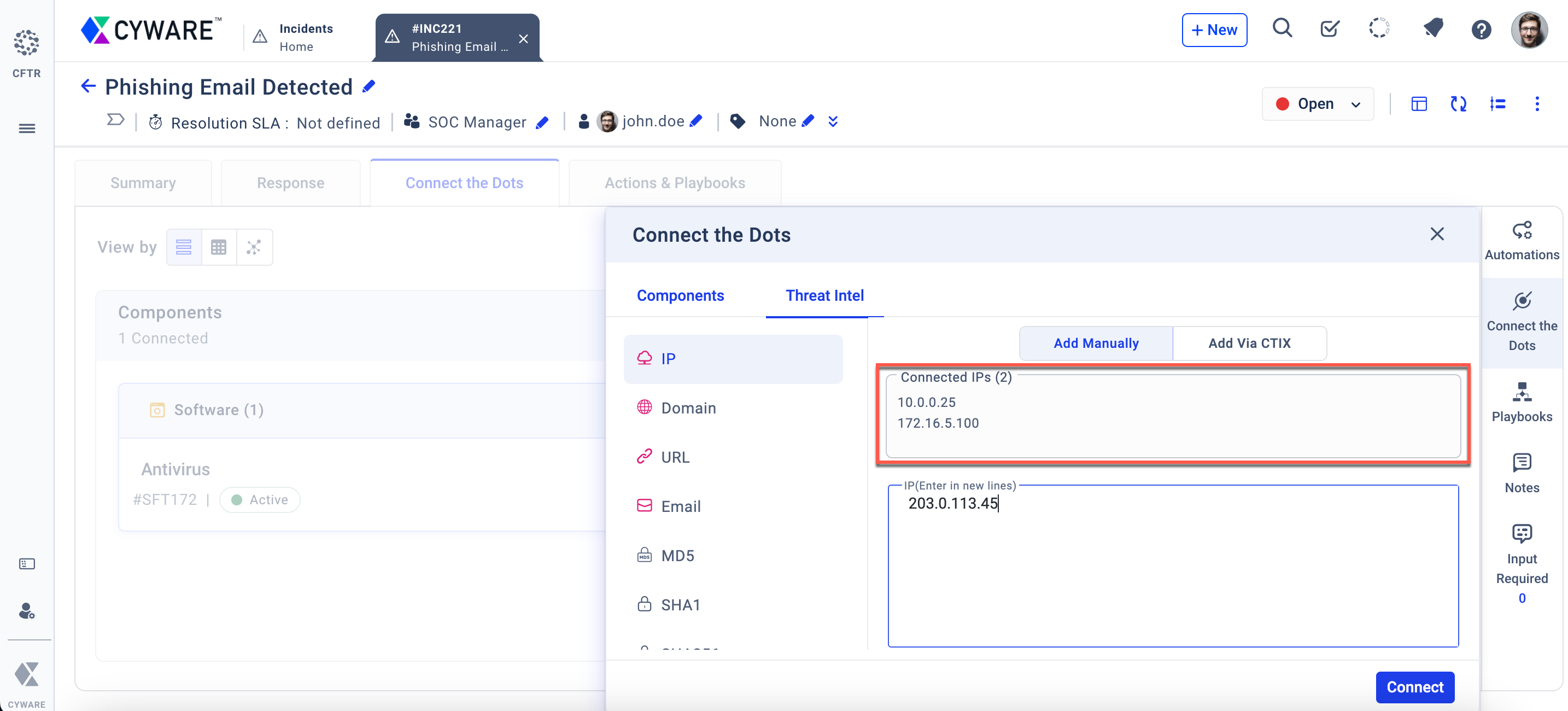The height and width of the screenshot is (711, 1568).
Task: Edit the incident title pencil icon
Action: 369,87
